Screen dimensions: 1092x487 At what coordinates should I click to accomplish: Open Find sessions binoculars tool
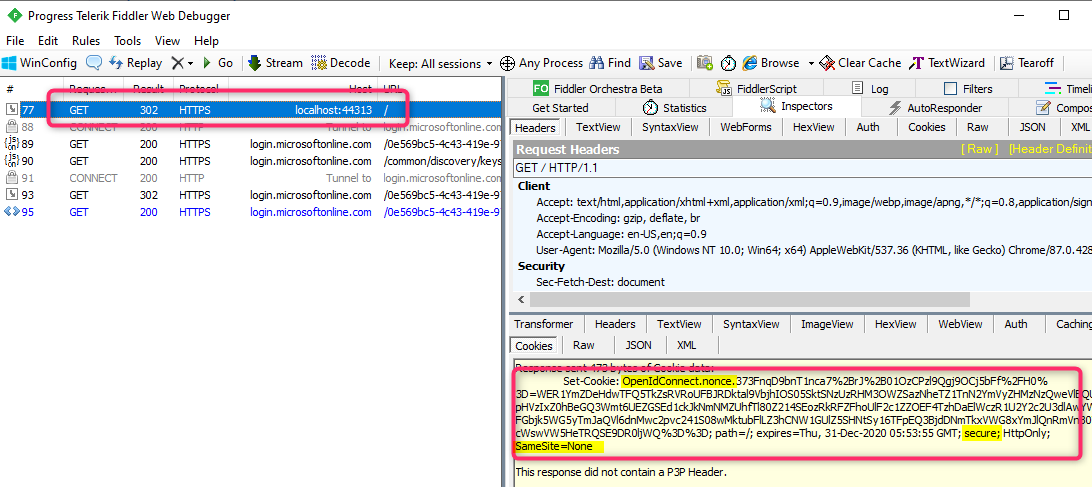pyautogui.click(x=610, y=63)
